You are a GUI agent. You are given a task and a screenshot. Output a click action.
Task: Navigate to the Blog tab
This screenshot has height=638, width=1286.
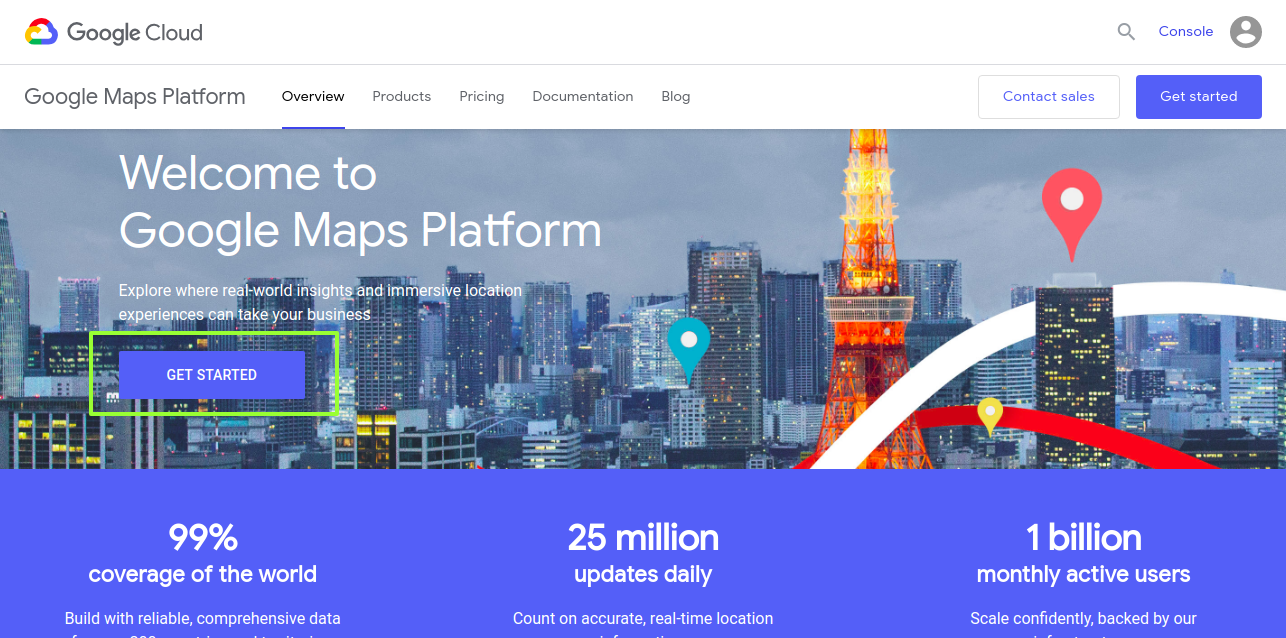click(x=675, y=97)
